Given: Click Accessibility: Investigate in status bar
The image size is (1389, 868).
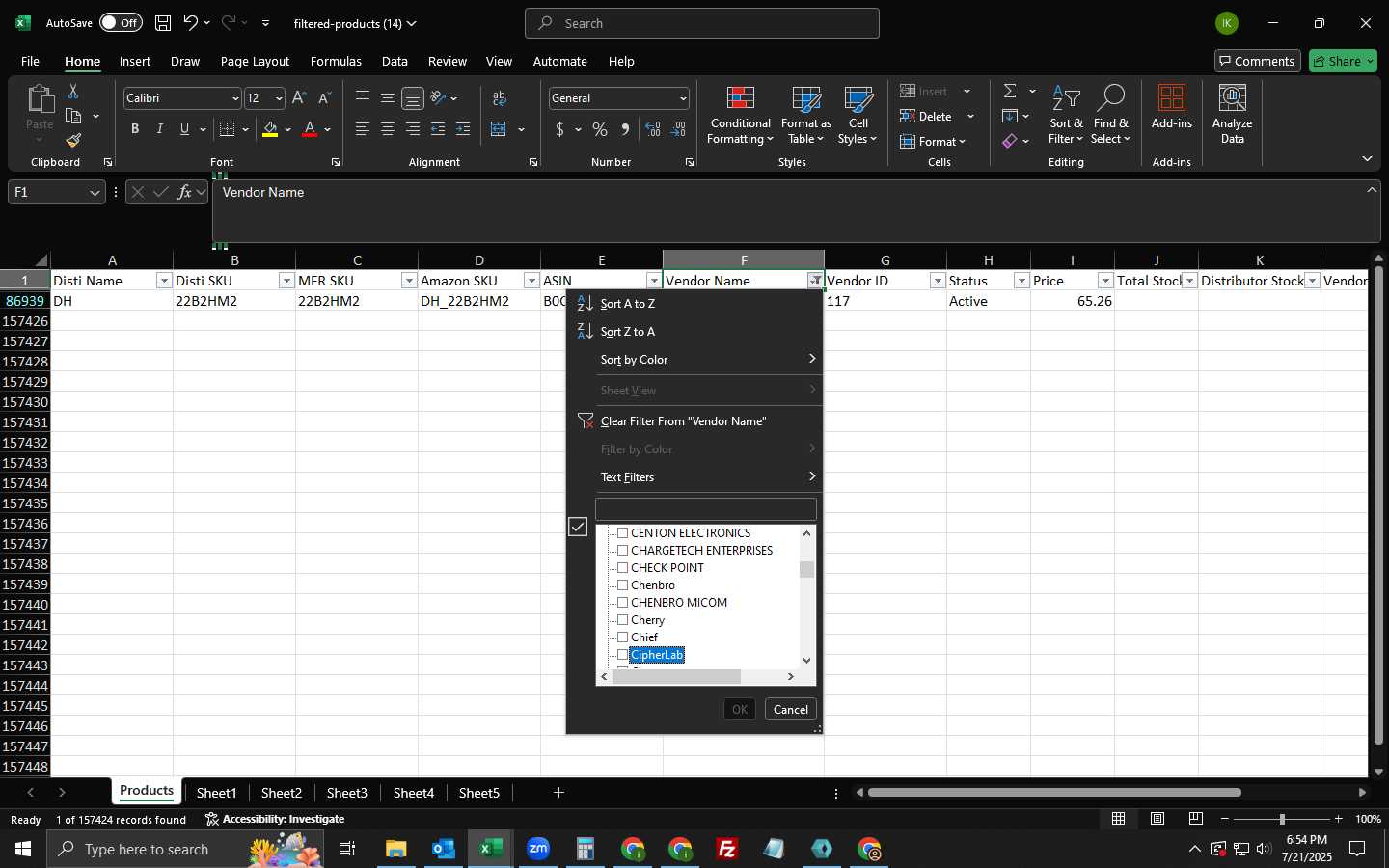Looking at the screenshot, I should (x=275, y=819).
